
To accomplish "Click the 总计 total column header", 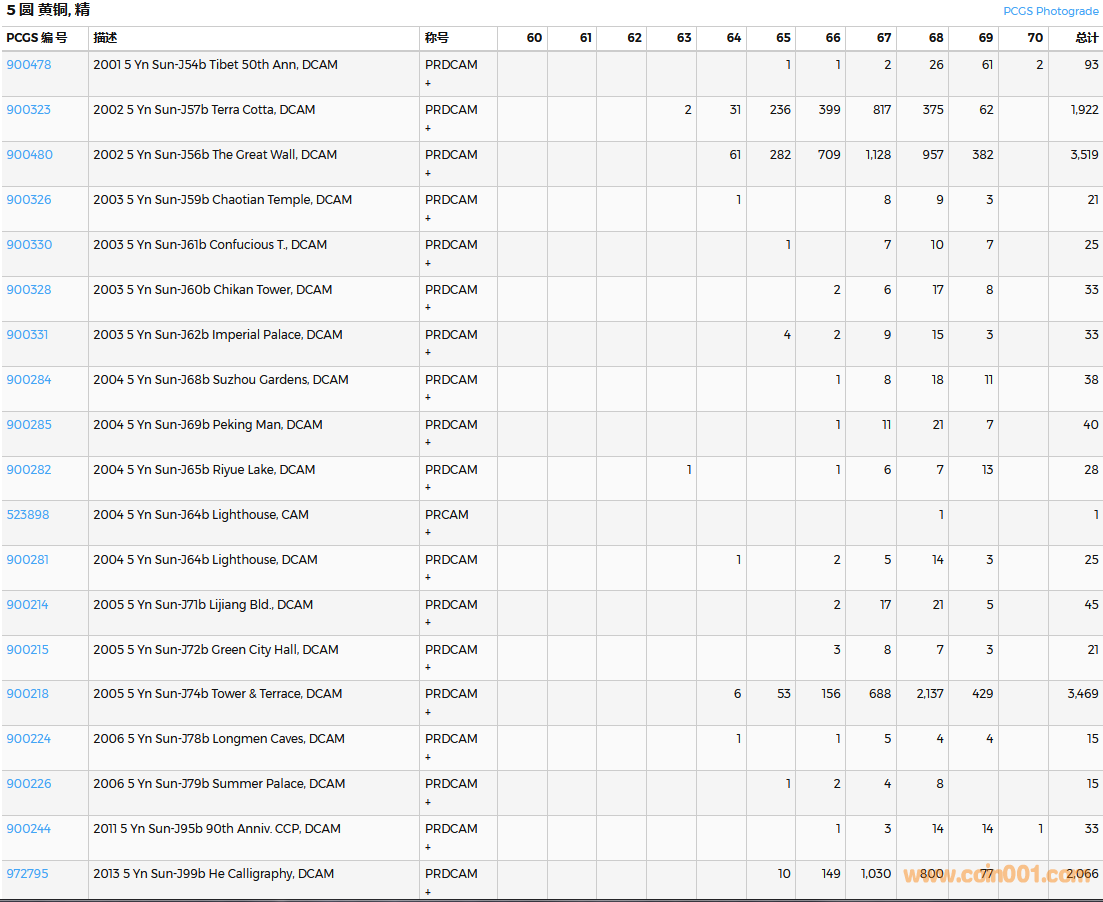I will [1086, 38].
